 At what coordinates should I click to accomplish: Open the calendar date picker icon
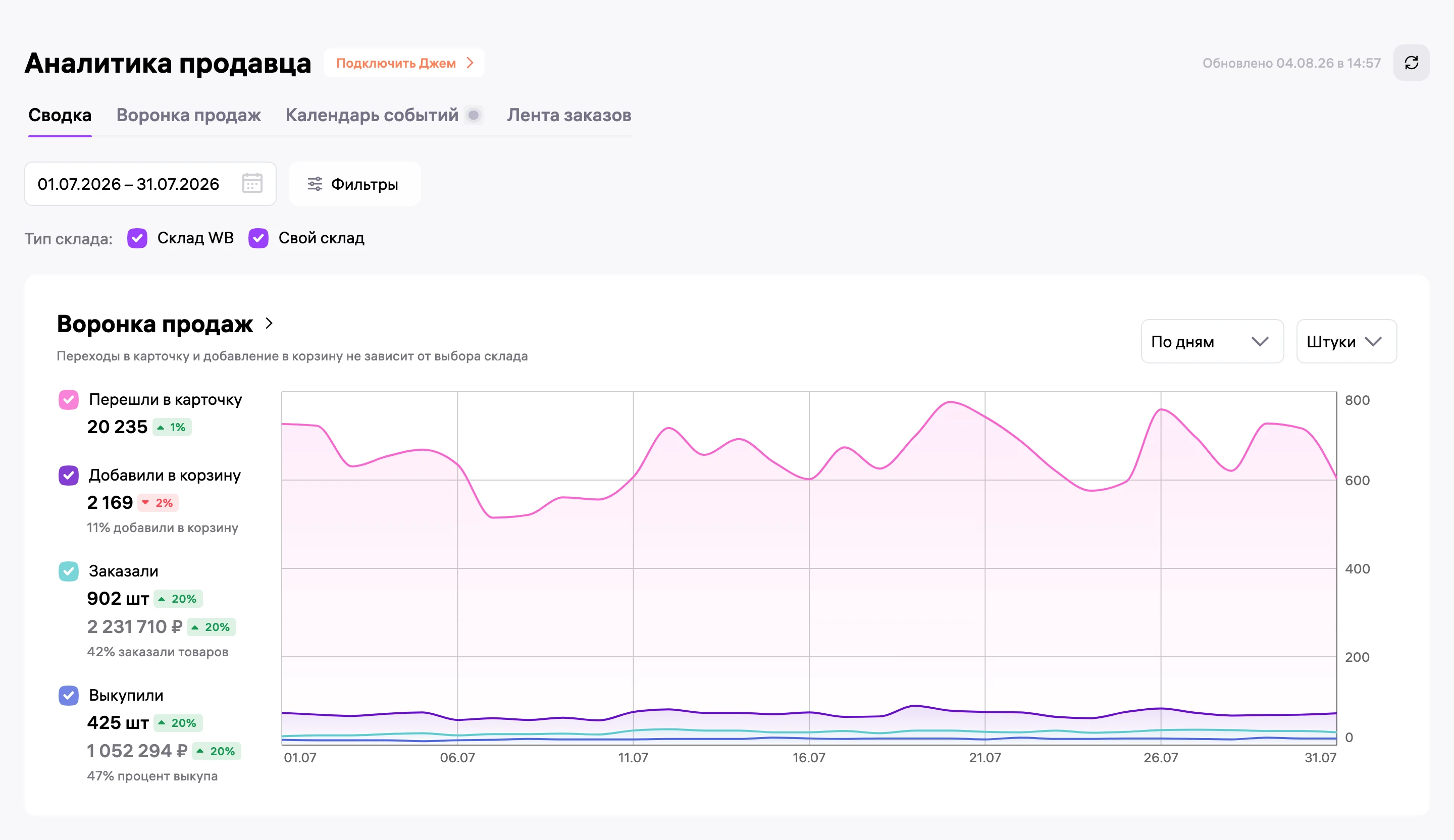point(252,183)
